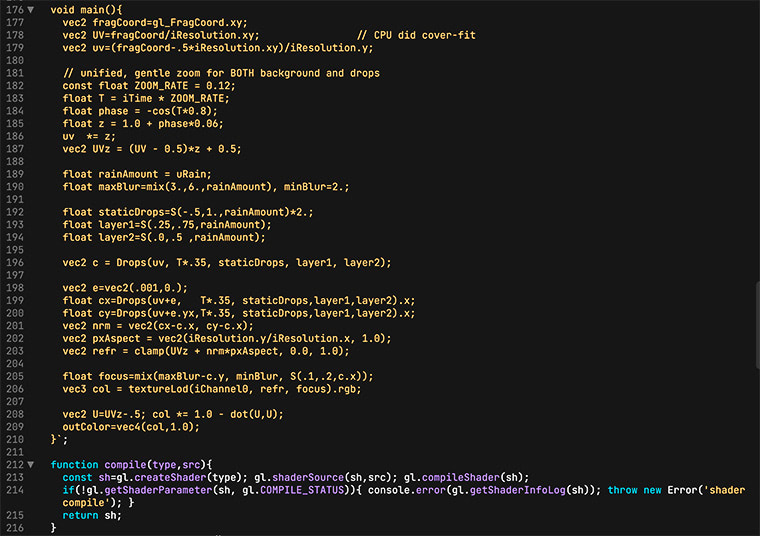Viewport: 760px width, 536px height.
Task: Click line number 214 in the gutter
Action: tap(13, 490)
